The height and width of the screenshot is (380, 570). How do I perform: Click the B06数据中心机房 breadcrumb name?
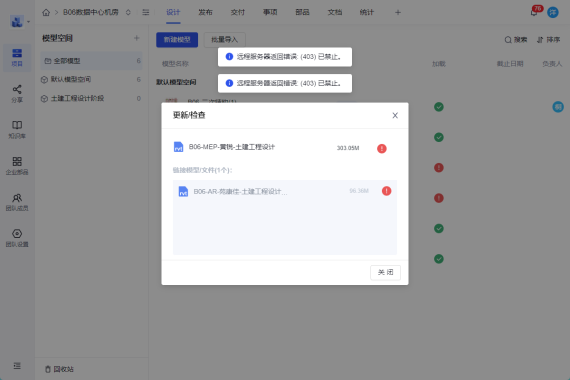[91, 12]
